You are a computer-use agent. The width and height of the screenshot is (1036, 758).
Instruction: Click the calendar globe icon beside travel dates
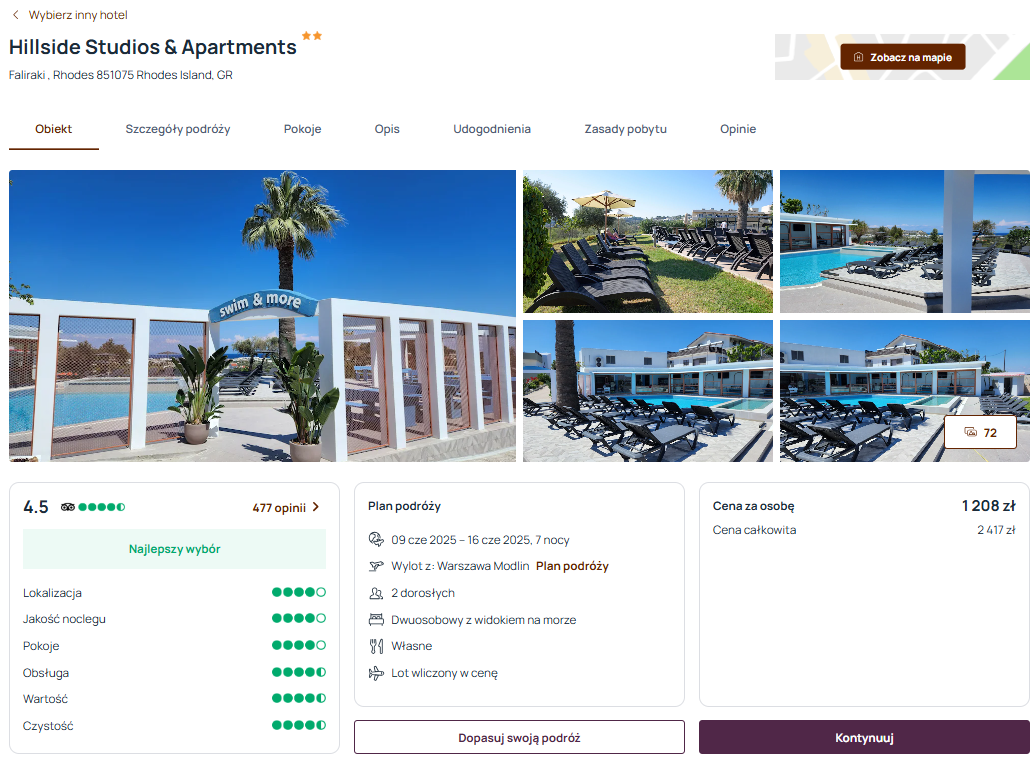376,539
